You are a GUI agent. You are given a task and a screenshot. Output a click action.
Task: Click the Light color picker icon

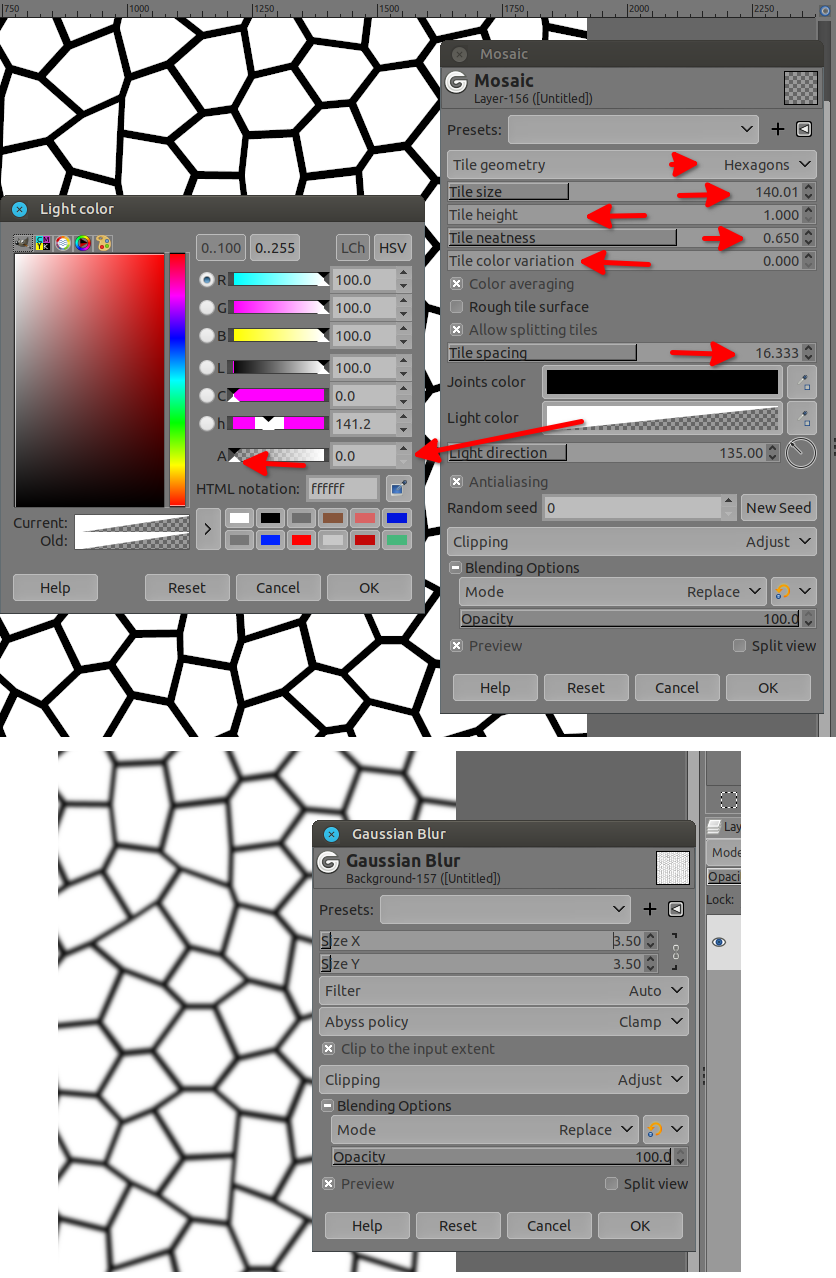801,418
